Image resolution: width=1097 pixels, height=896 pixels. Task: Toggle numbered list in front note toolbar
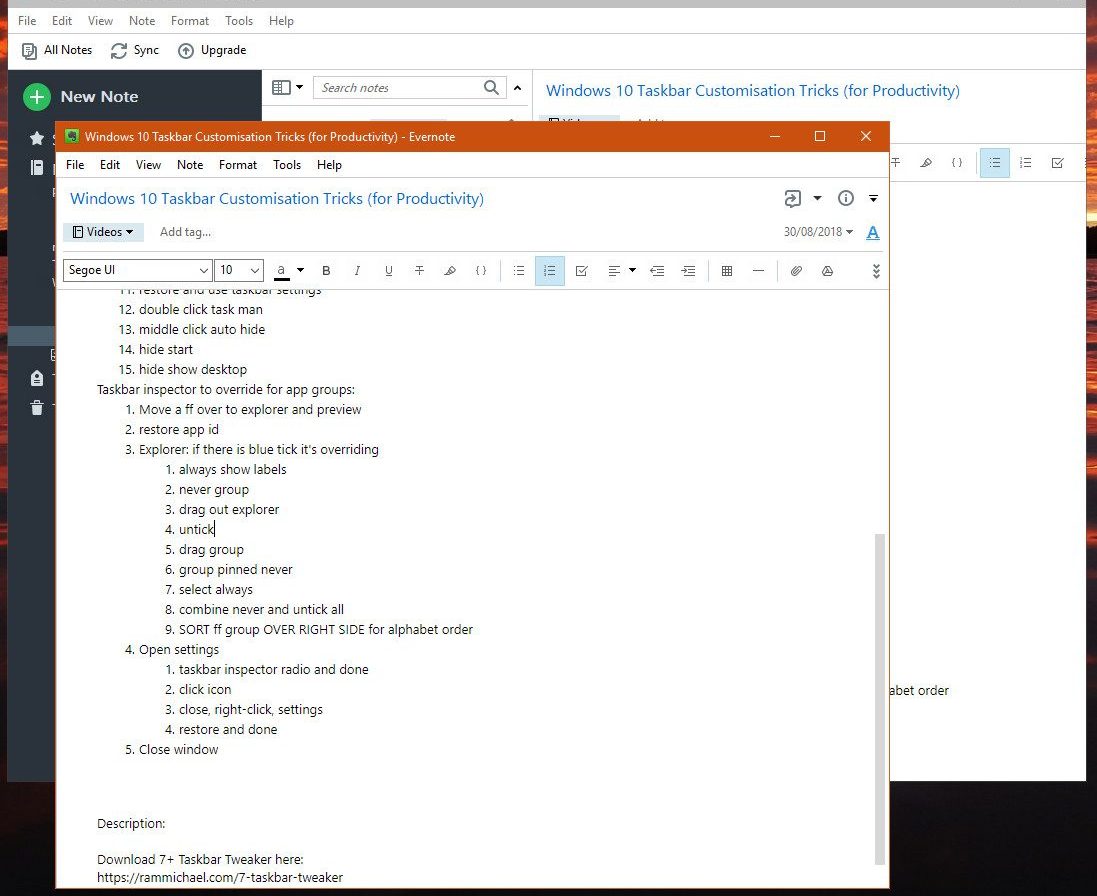tap(550, 271)
